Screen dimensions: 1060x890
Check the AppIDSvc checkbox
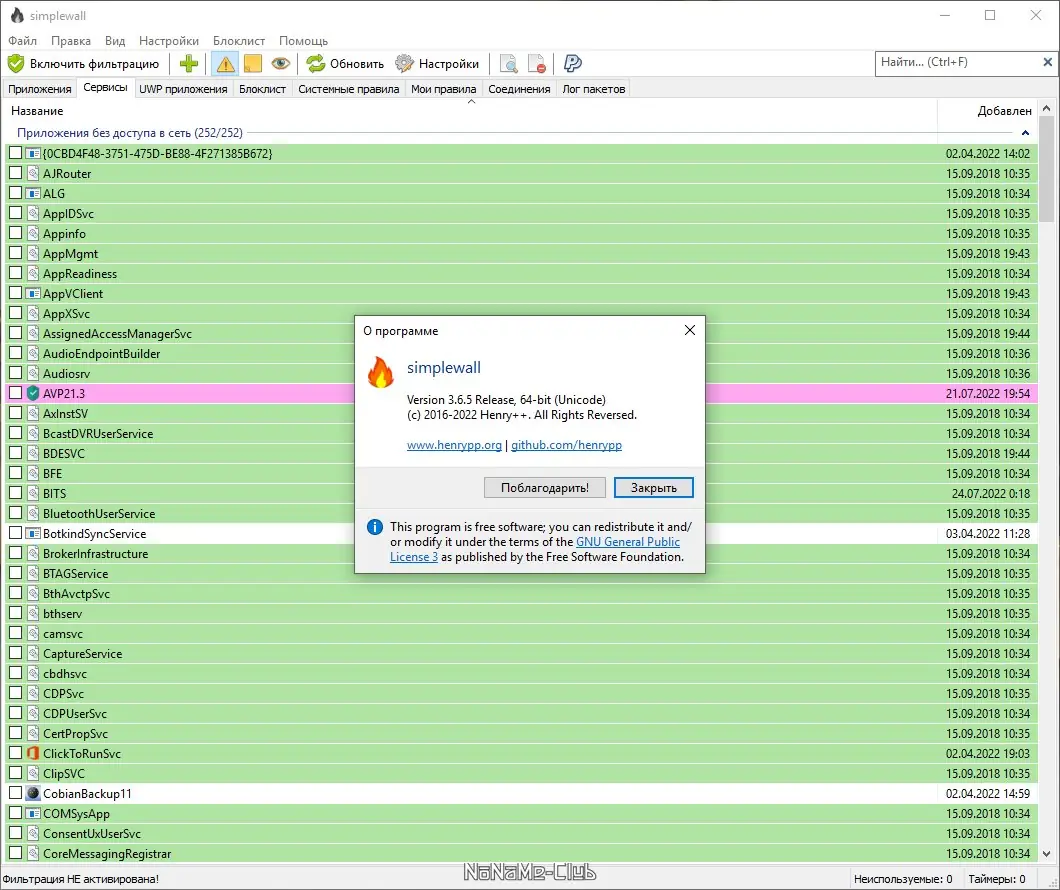(16, 213)
